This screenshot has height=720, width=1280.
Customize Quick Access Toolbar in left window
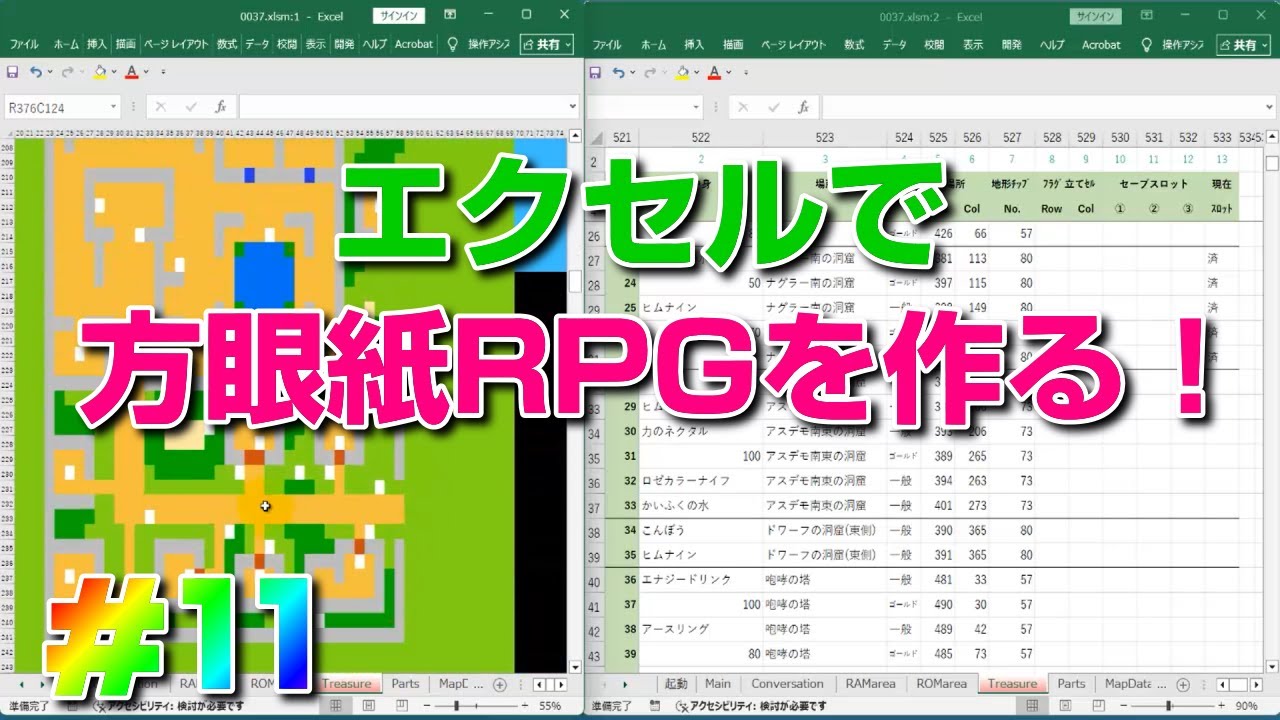[x=163, y=72]
